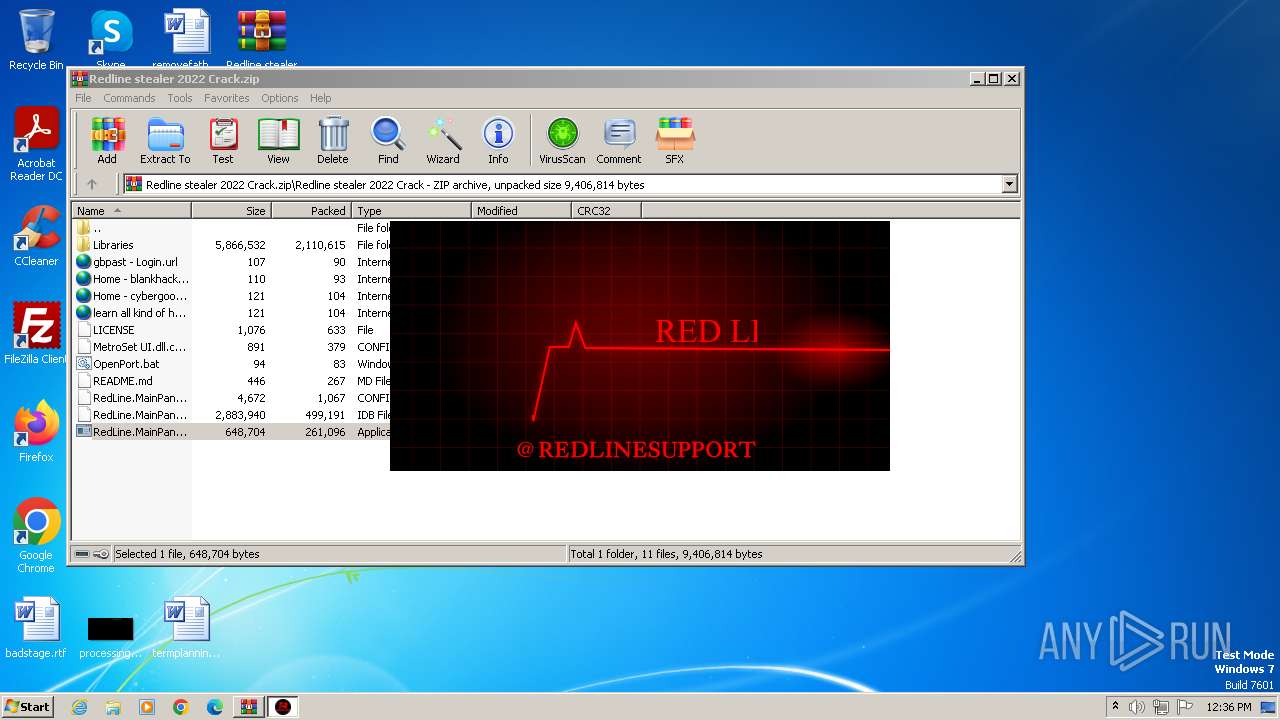The width and height of the screenshot is (1280, 720).
Task: Click the RedLine splash screen image
Action: click(x=640, y=346)
